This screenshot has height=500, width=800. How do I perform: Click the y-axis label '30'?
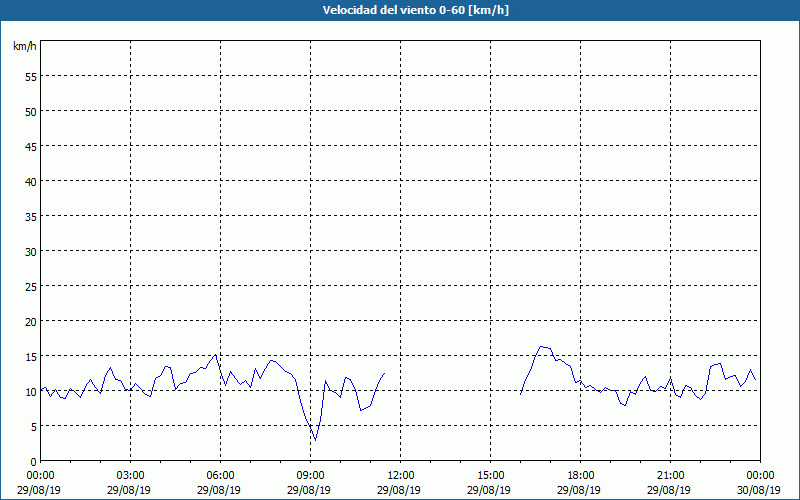click(31, 252)
